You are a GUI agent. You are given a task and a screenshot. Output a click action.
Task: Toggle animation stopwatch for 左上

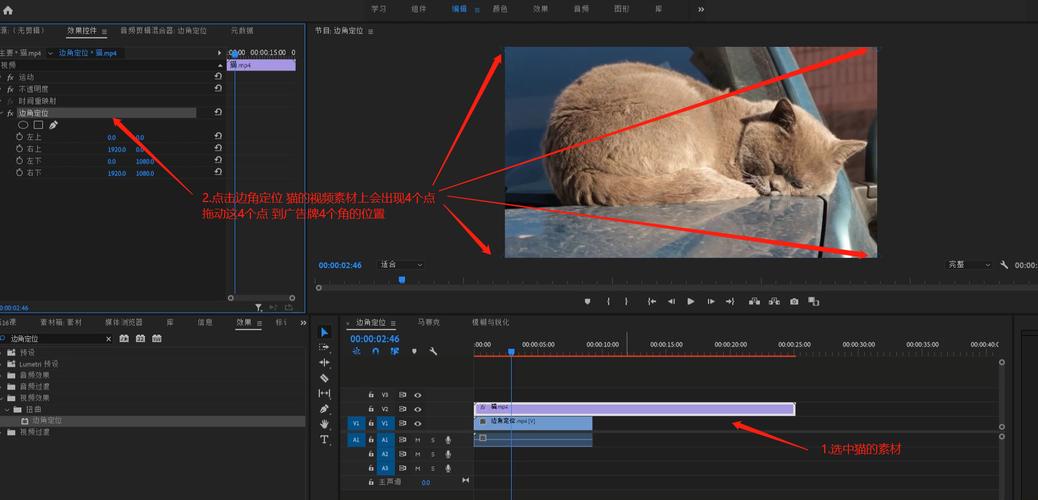click(19, 136)
